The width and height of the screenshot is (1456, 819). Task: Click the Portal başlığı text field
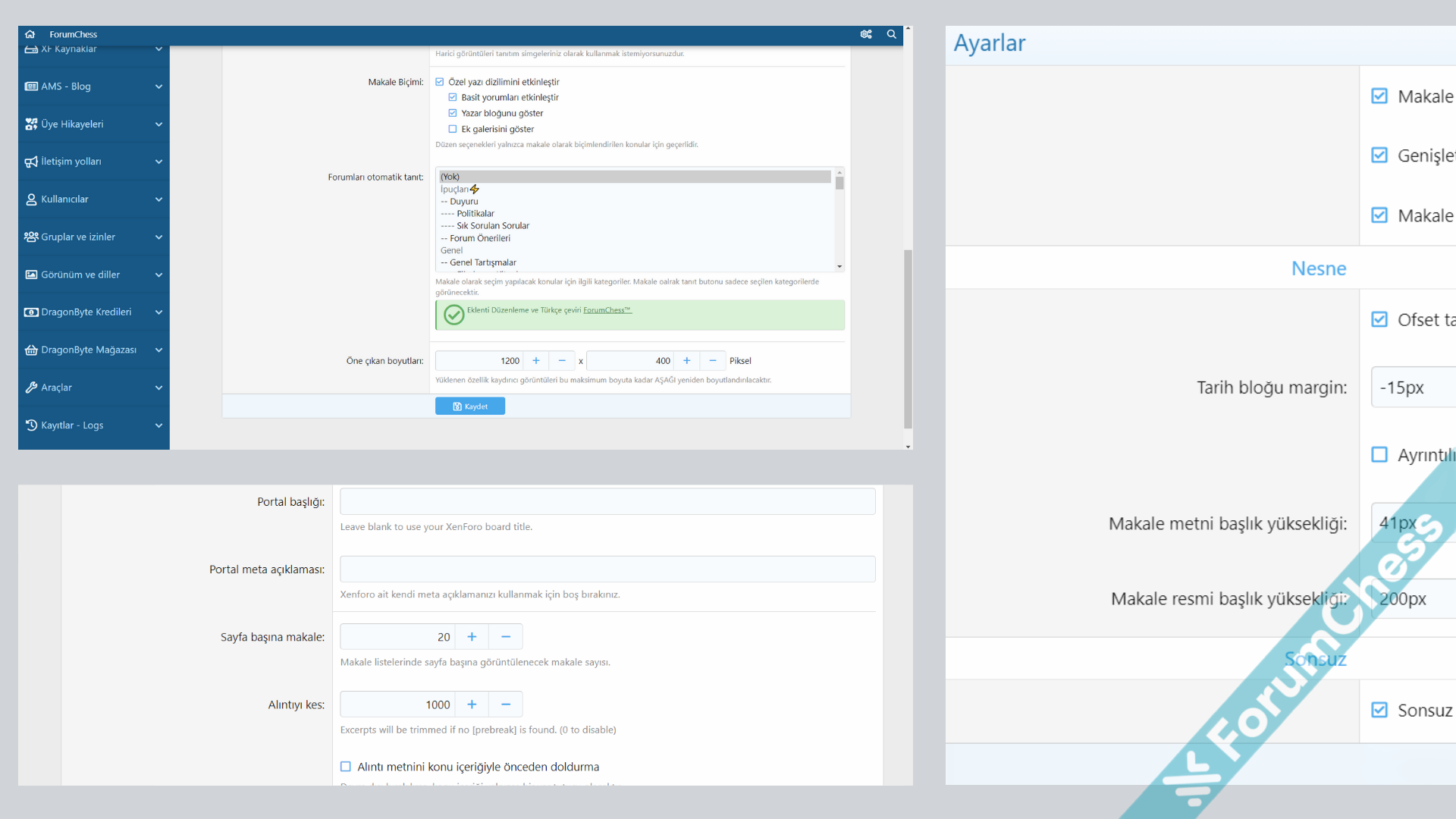[x=607, y=502]
